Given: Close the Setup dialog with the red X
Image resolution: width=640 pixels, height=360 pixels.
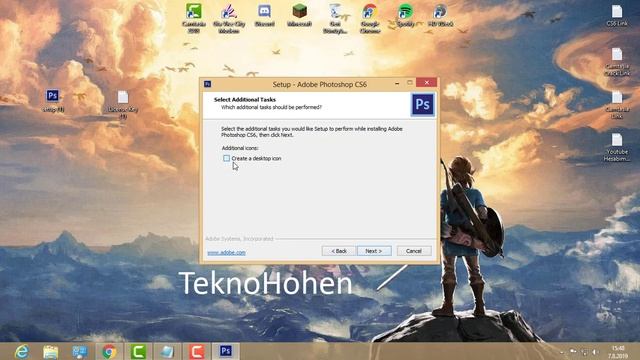Looking at the screenshot, I should [x=427, y=83].
